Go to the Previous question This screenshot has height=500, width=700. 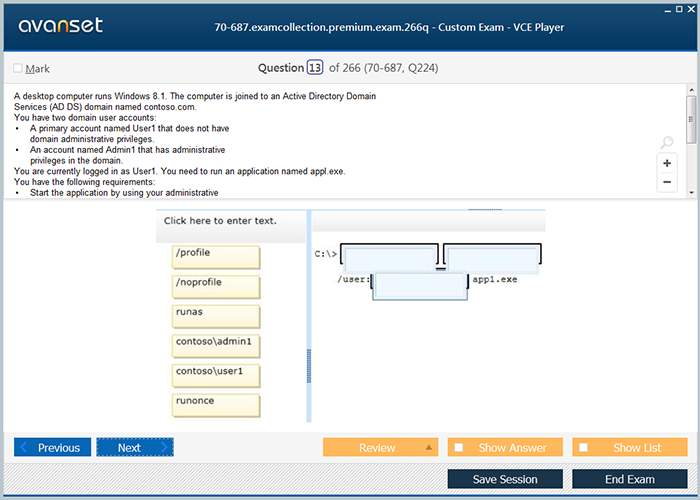(52, 447)
